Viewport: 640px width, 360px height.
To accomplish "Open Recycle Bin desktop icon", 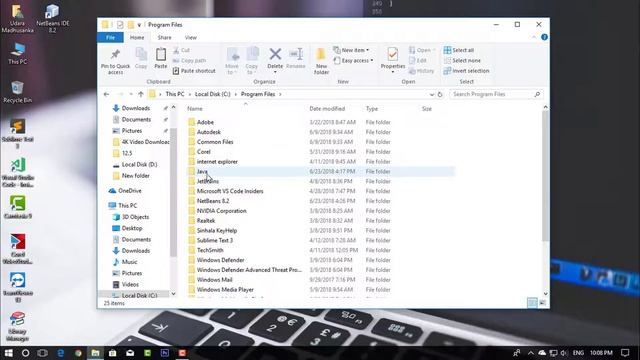I will point(17,91).
